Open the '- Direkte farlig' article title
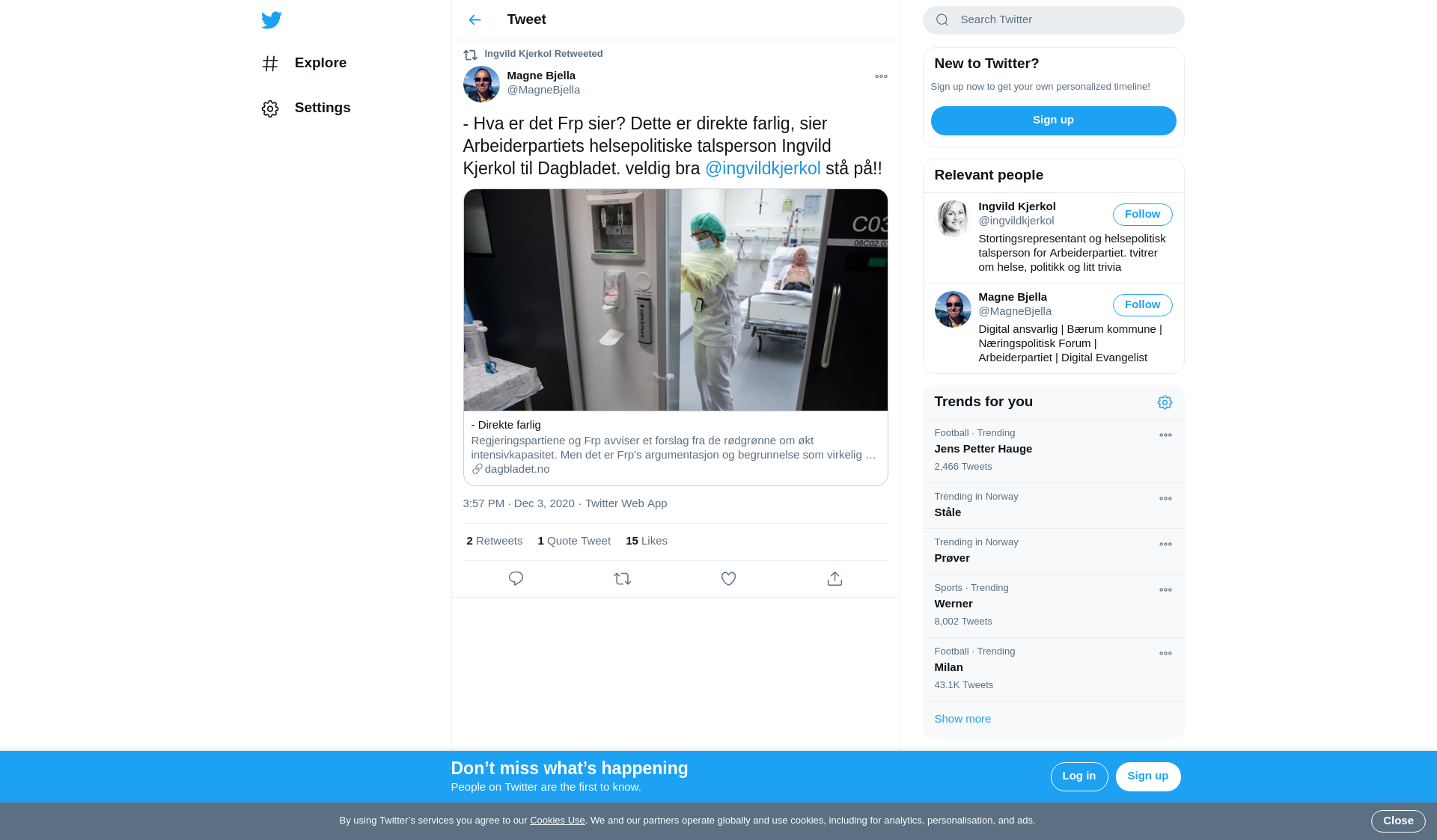1437x840 pixels. click(x=506, y=425)
